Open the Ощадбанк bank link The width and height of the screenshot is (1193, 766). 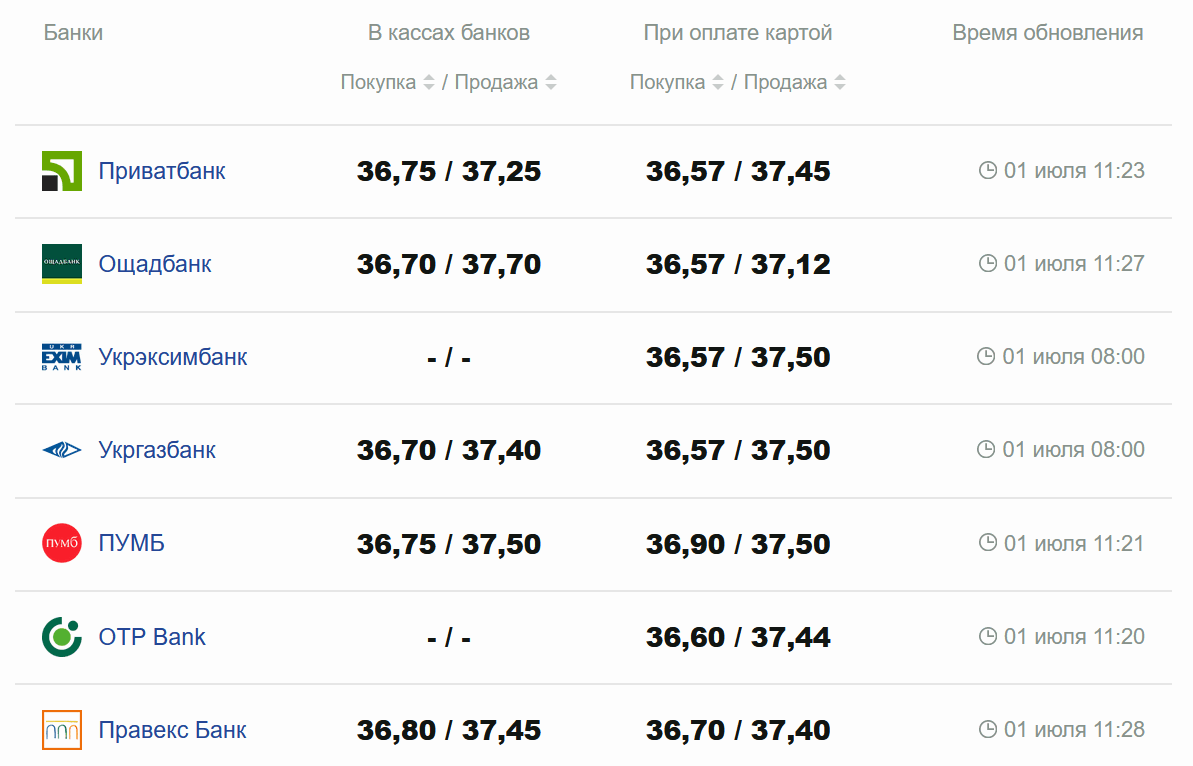pyautogui.click(x=155, y=264)
